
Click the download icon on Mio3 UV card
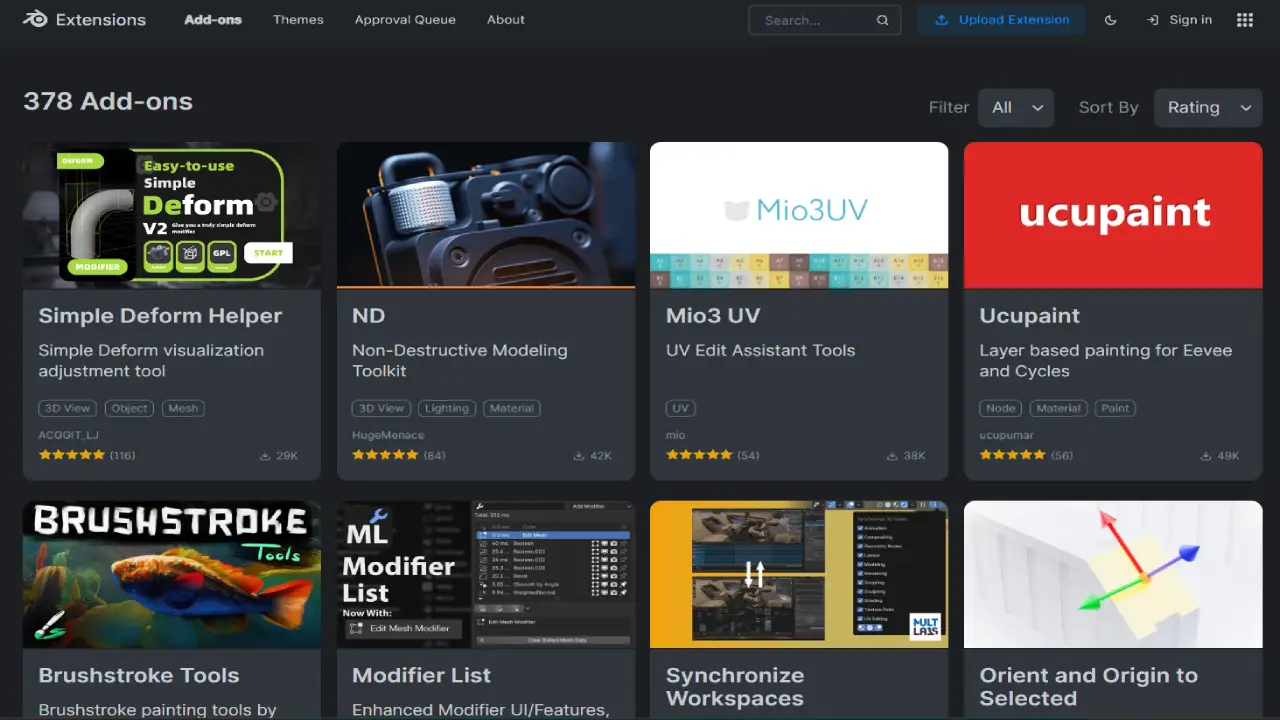[891, 455]
